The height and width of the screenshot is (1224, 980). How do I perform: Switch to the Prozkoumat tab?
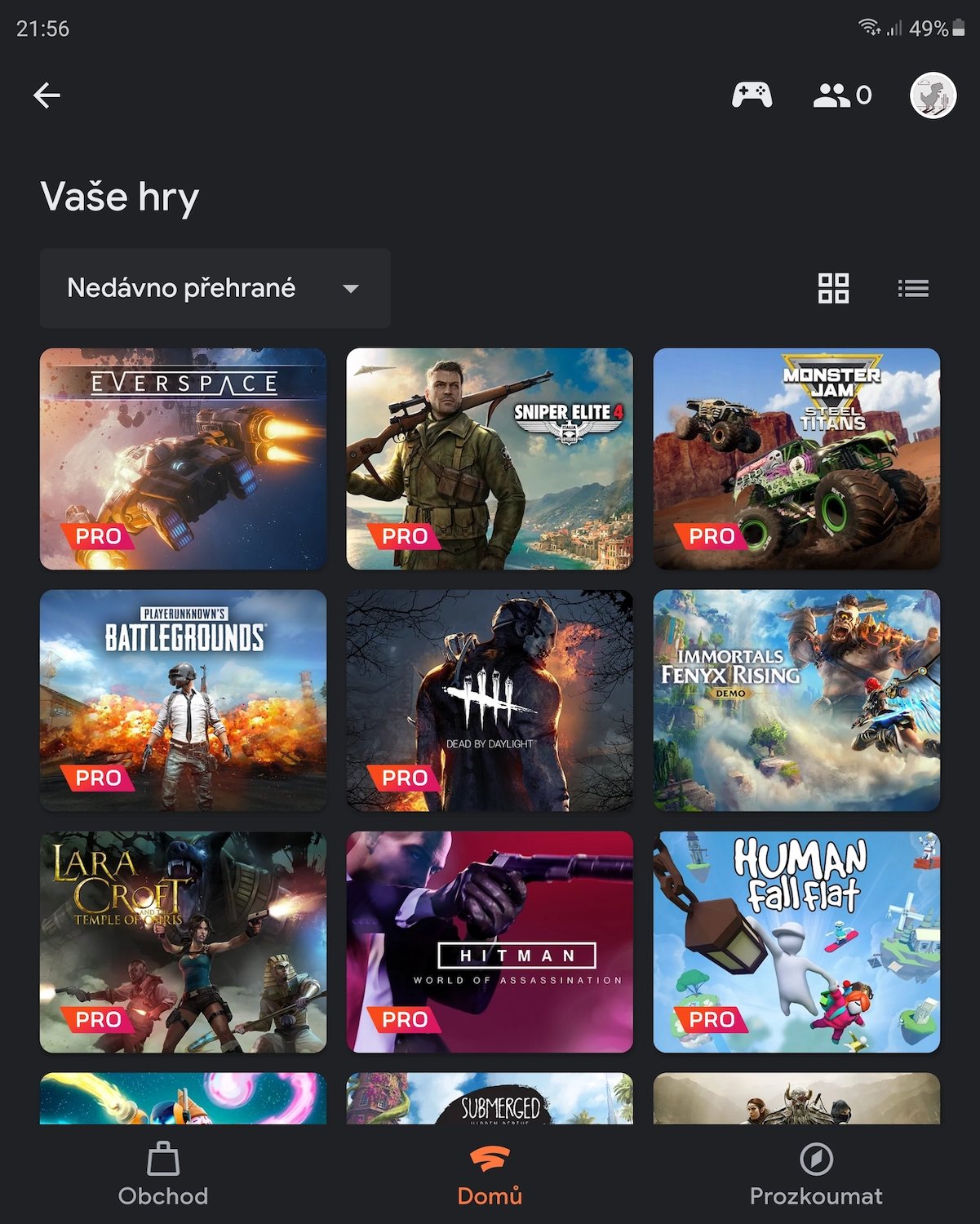(816, 1174)
